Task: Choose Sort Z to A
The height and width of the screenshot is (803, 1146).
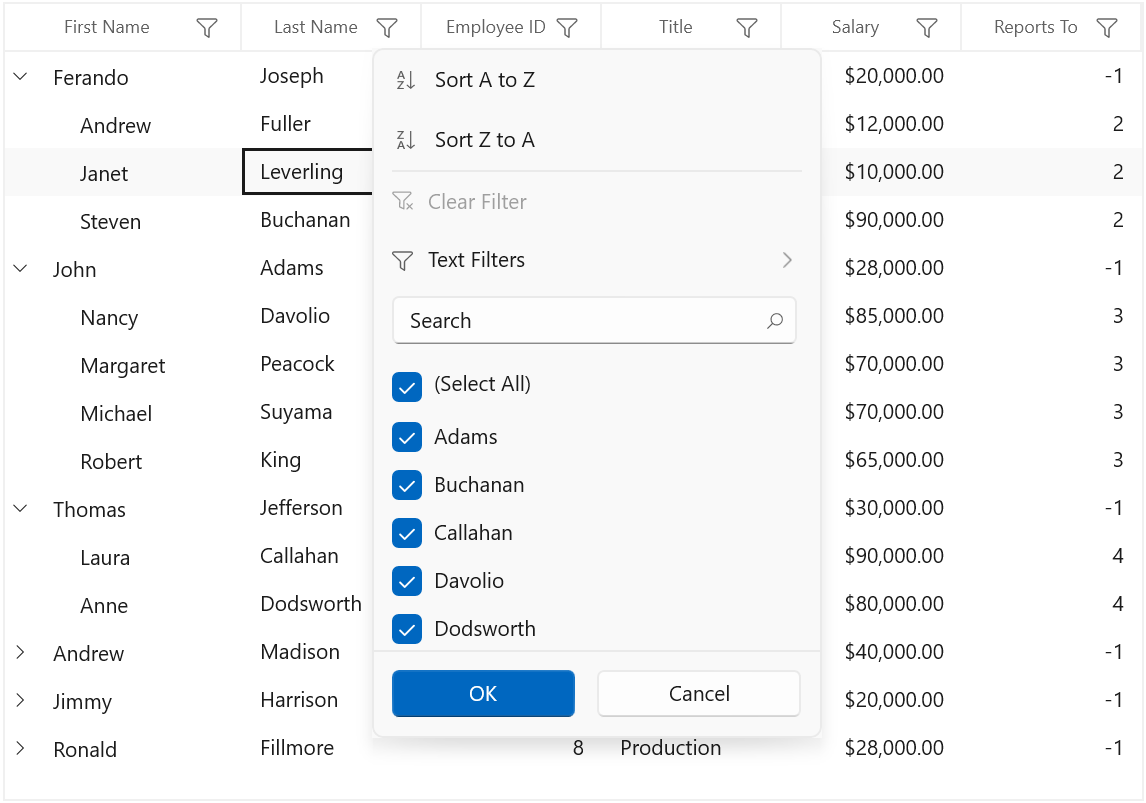Action: 596,140
